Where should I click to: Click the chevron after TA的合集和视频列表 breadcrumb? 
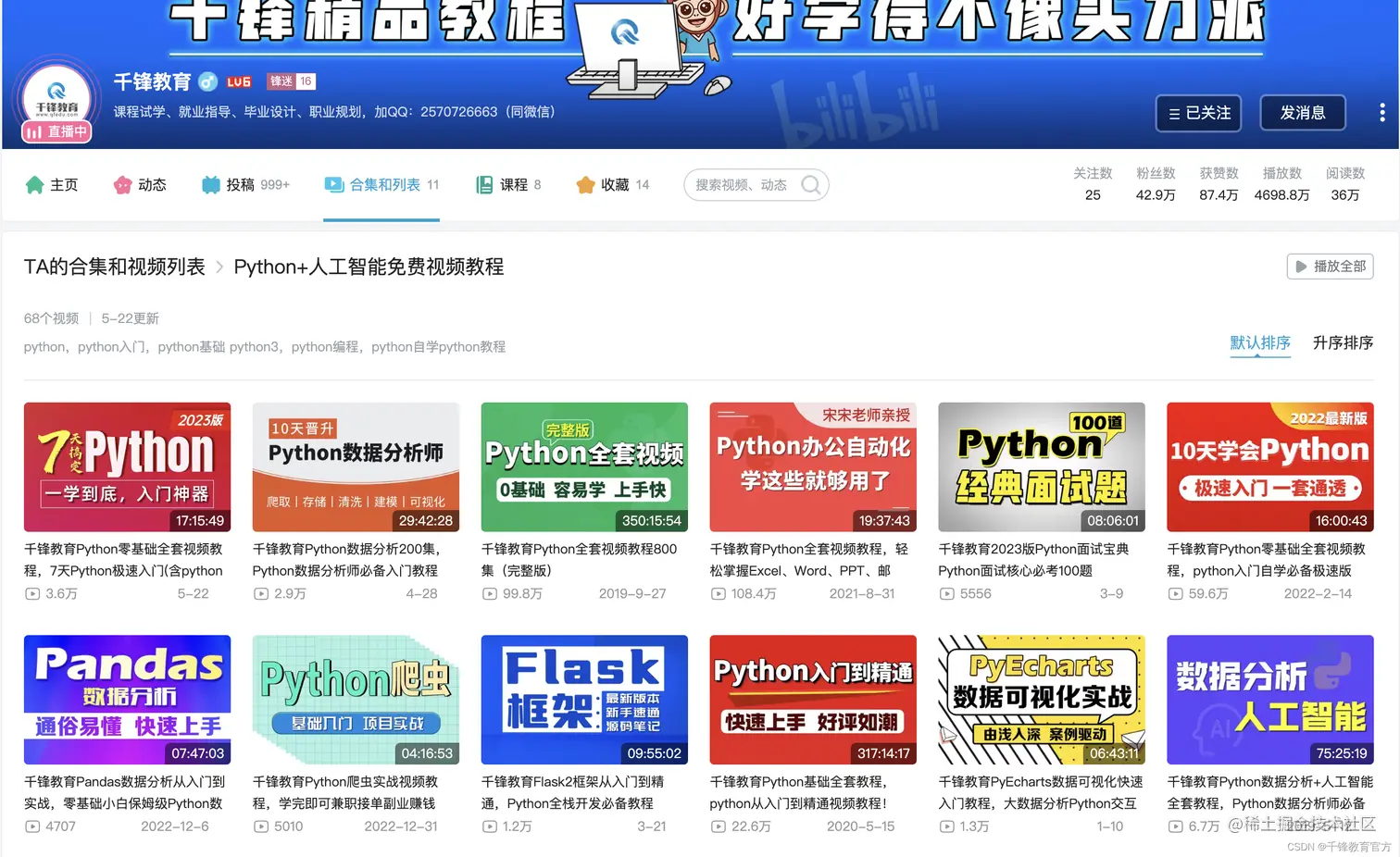click(219, 267)
